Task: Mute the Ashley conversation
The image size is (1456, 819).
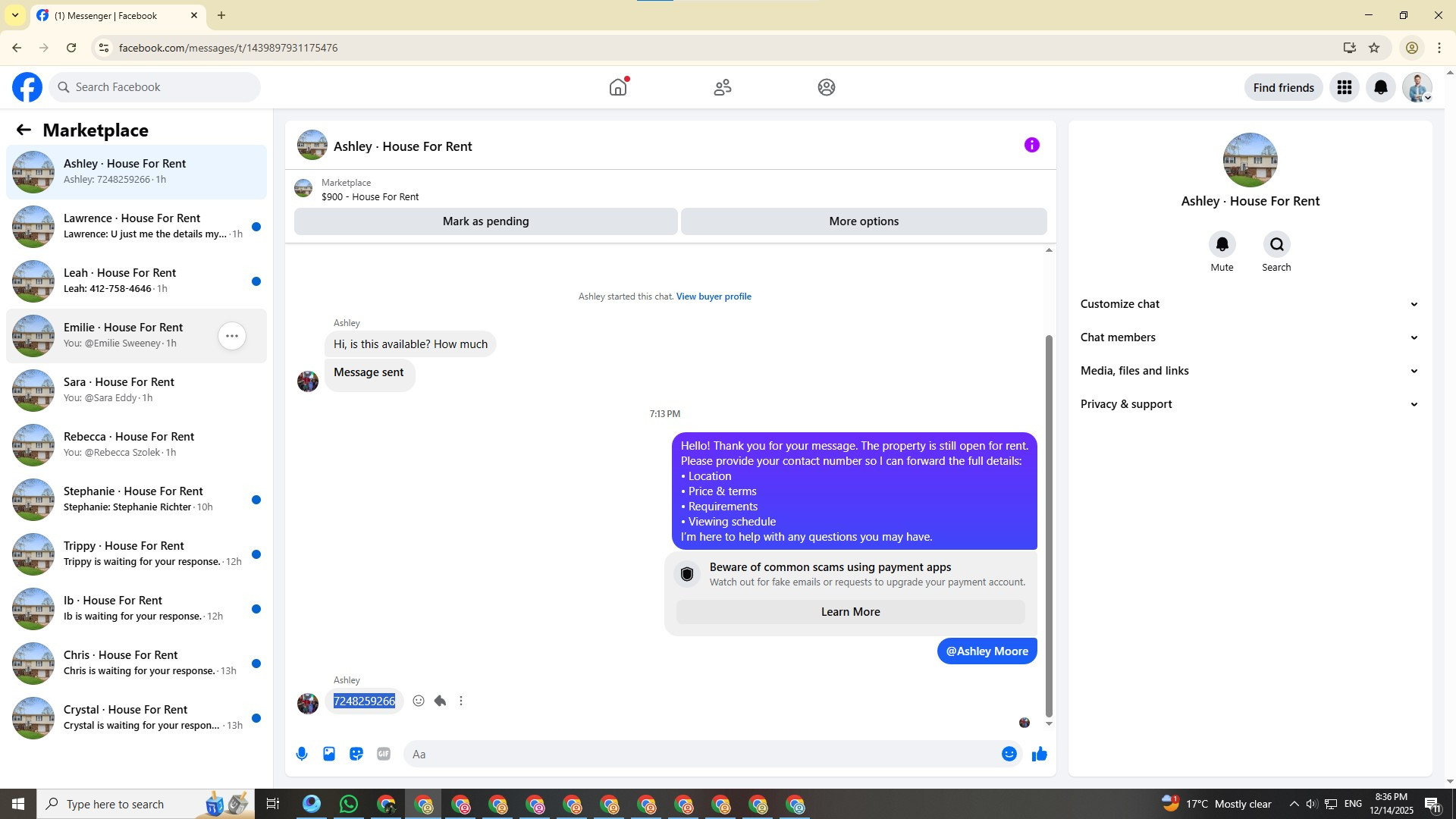Action: tap(1222, 245)
